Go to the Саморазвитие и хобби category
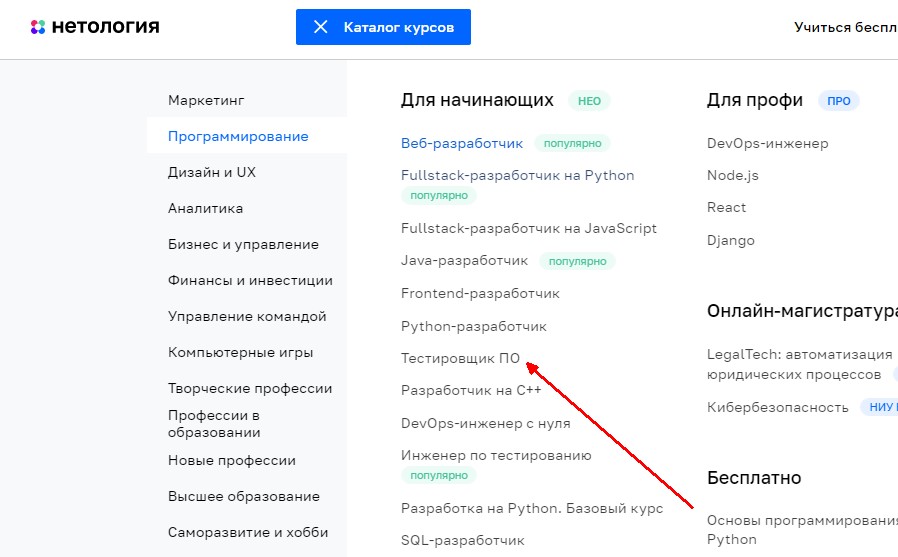The image size is (898, 557). [x=248, y=532]
